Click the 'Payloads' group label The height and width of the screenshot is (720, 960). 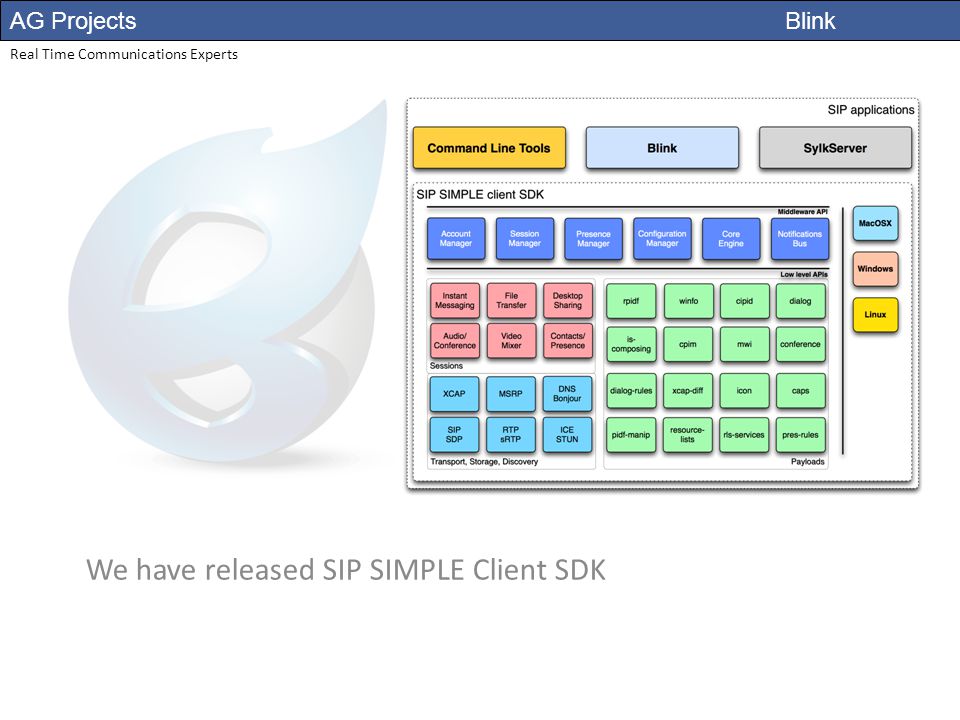808,462
